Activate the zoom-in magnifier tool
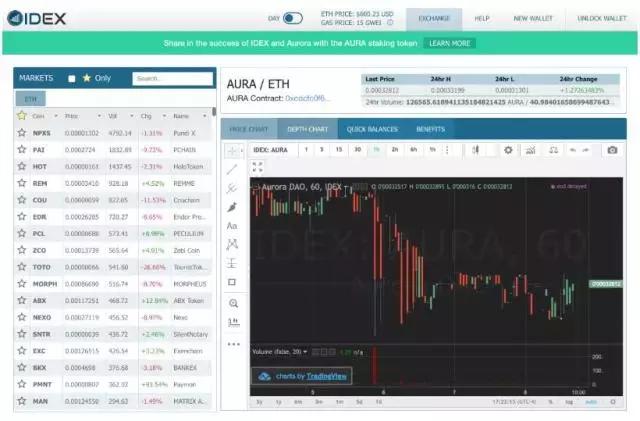 coord(233,303)
